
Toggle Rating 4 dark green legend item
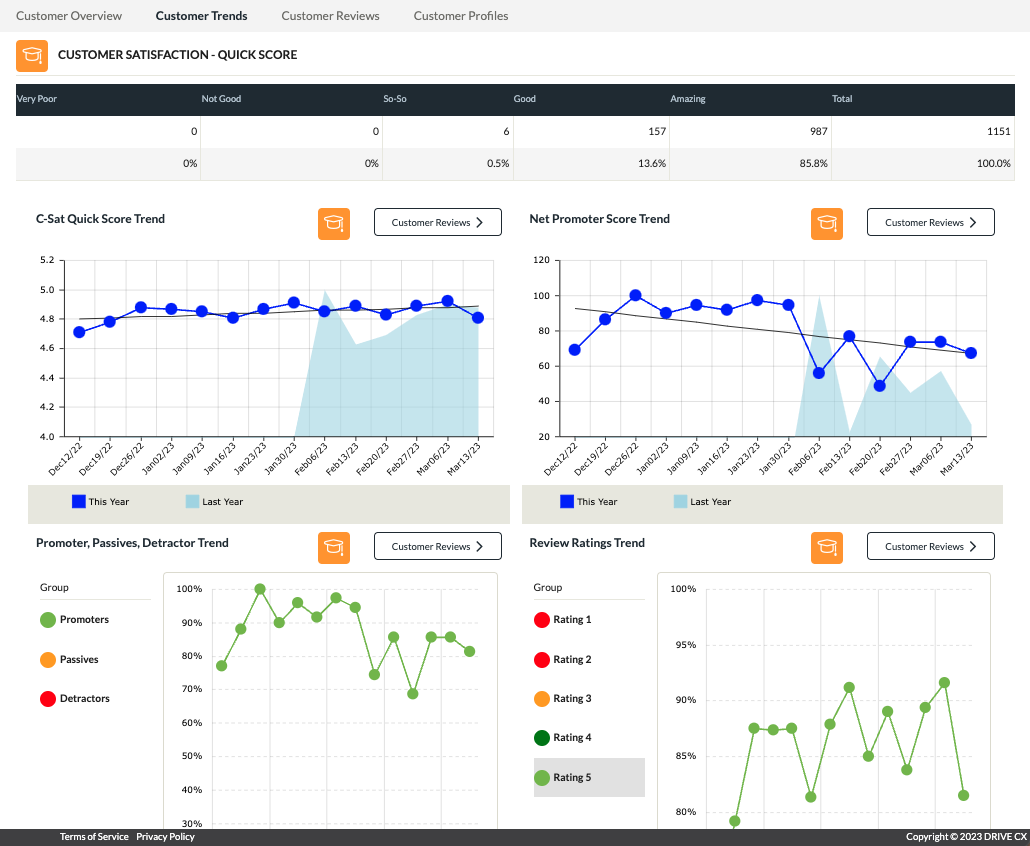(563, 738)
